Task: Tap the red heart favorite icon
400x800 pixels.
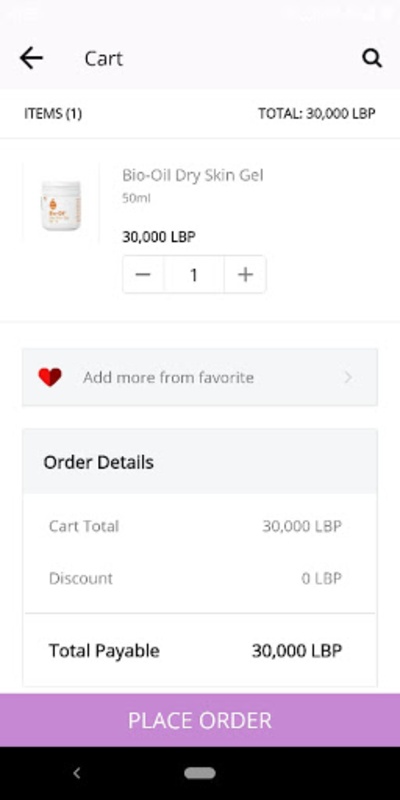Action: pos(50,377)
